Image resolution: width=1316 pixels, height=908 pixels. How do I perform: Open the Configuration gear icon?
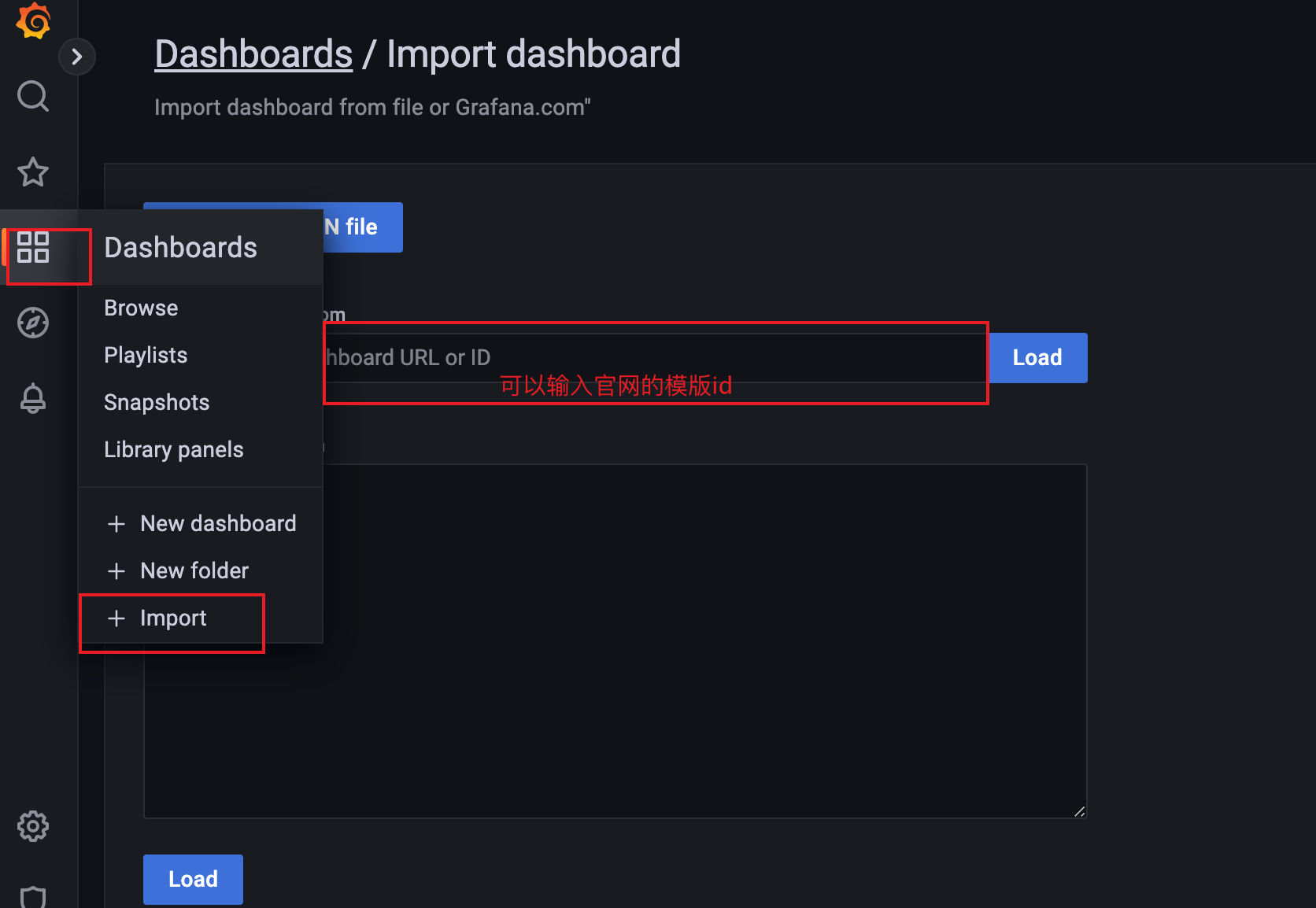click(33, 826)
